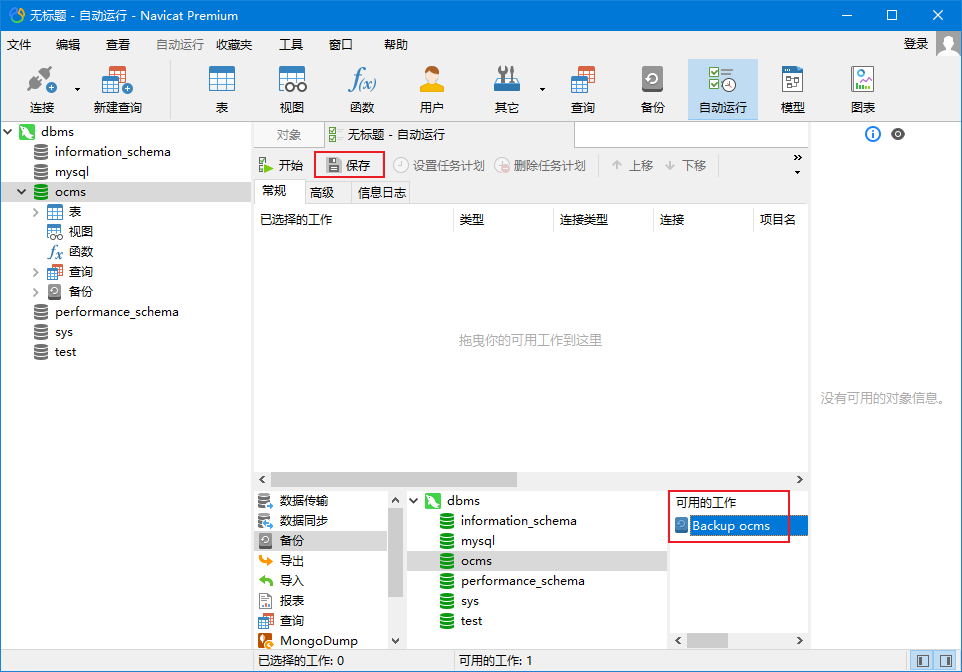
Task: Select the Backup ocms available job
Action: (x=730, y=526)
